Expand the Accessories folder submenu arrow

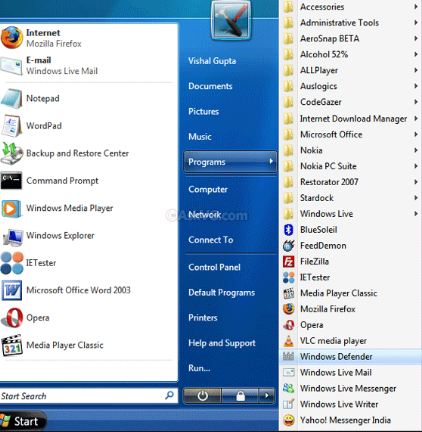pos(416,7)
